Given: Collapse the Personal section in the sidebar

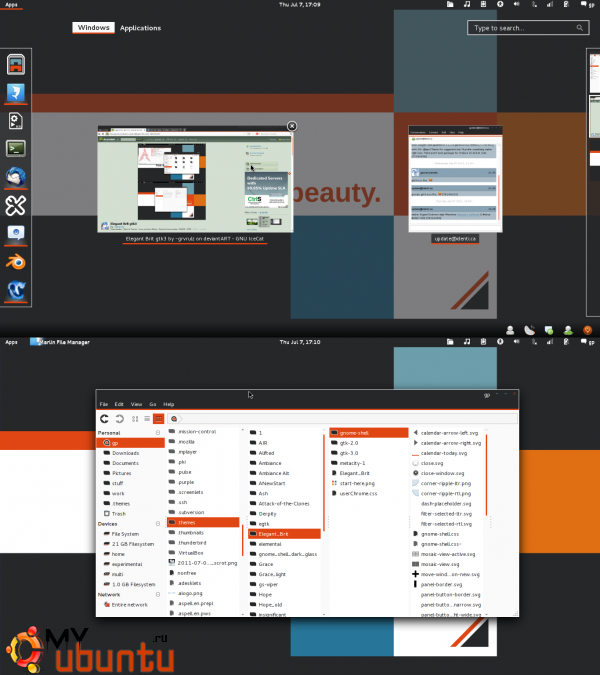Looking at the screenshot, I should coord(159,432).
